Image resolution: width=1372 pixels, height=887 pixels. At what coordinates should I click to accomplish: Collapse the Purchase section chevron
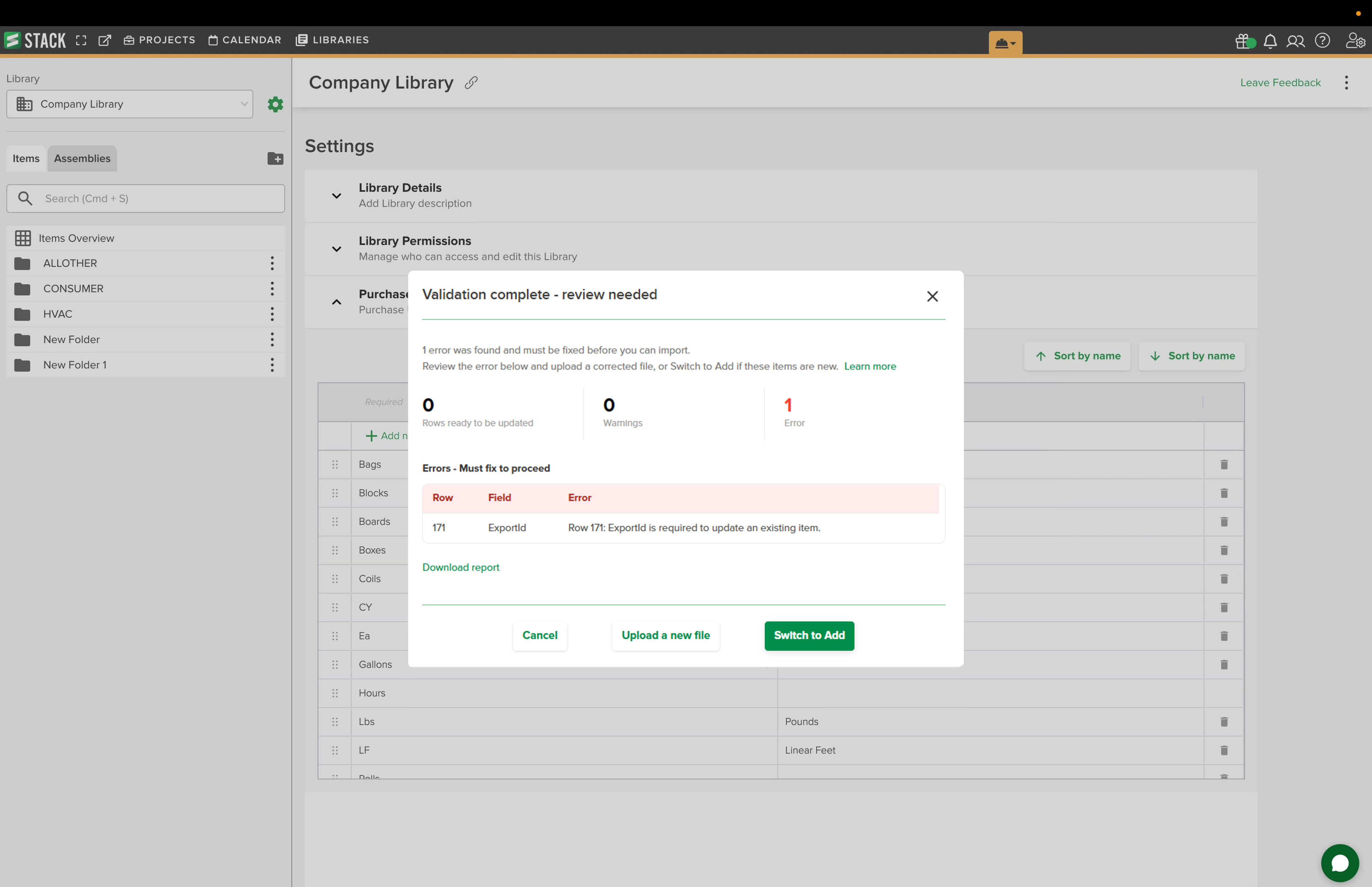click(x=336, y=302)
